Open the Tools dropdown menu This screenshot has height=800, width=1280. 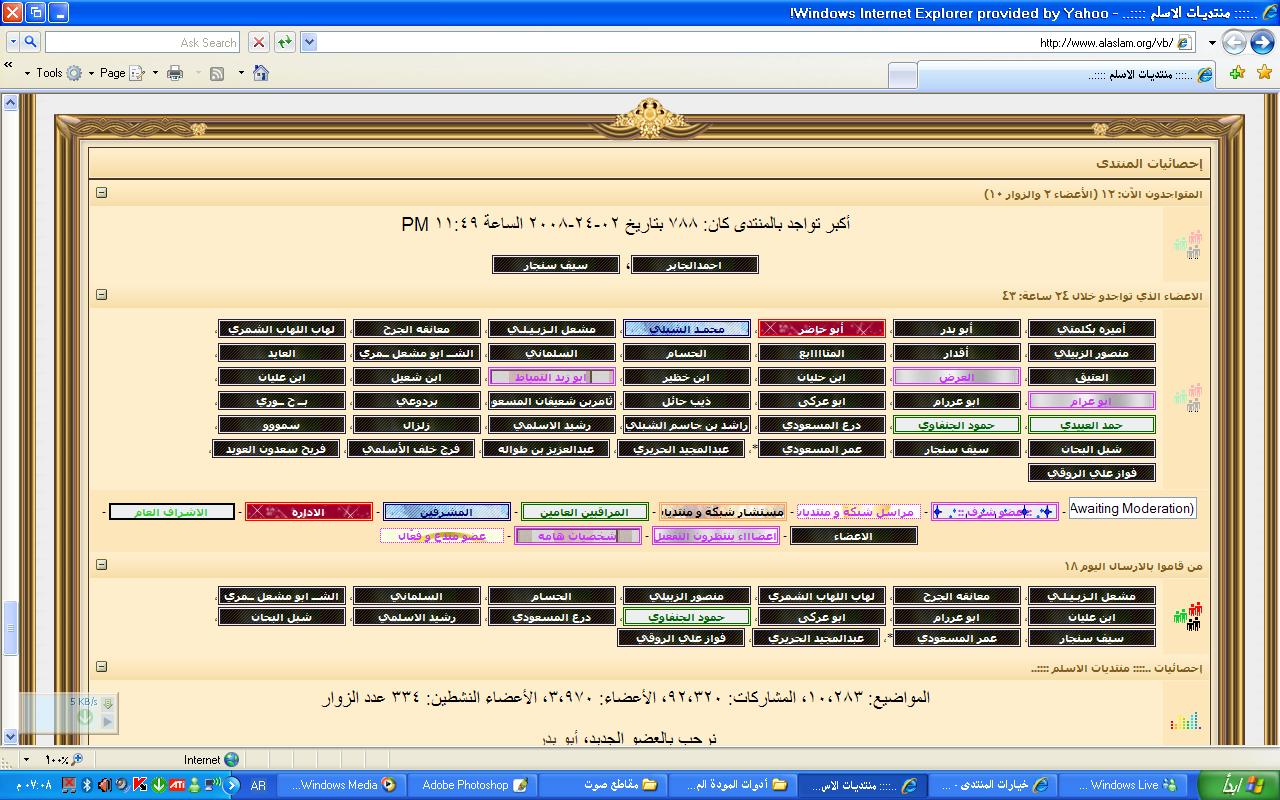(x=49, y=73)
